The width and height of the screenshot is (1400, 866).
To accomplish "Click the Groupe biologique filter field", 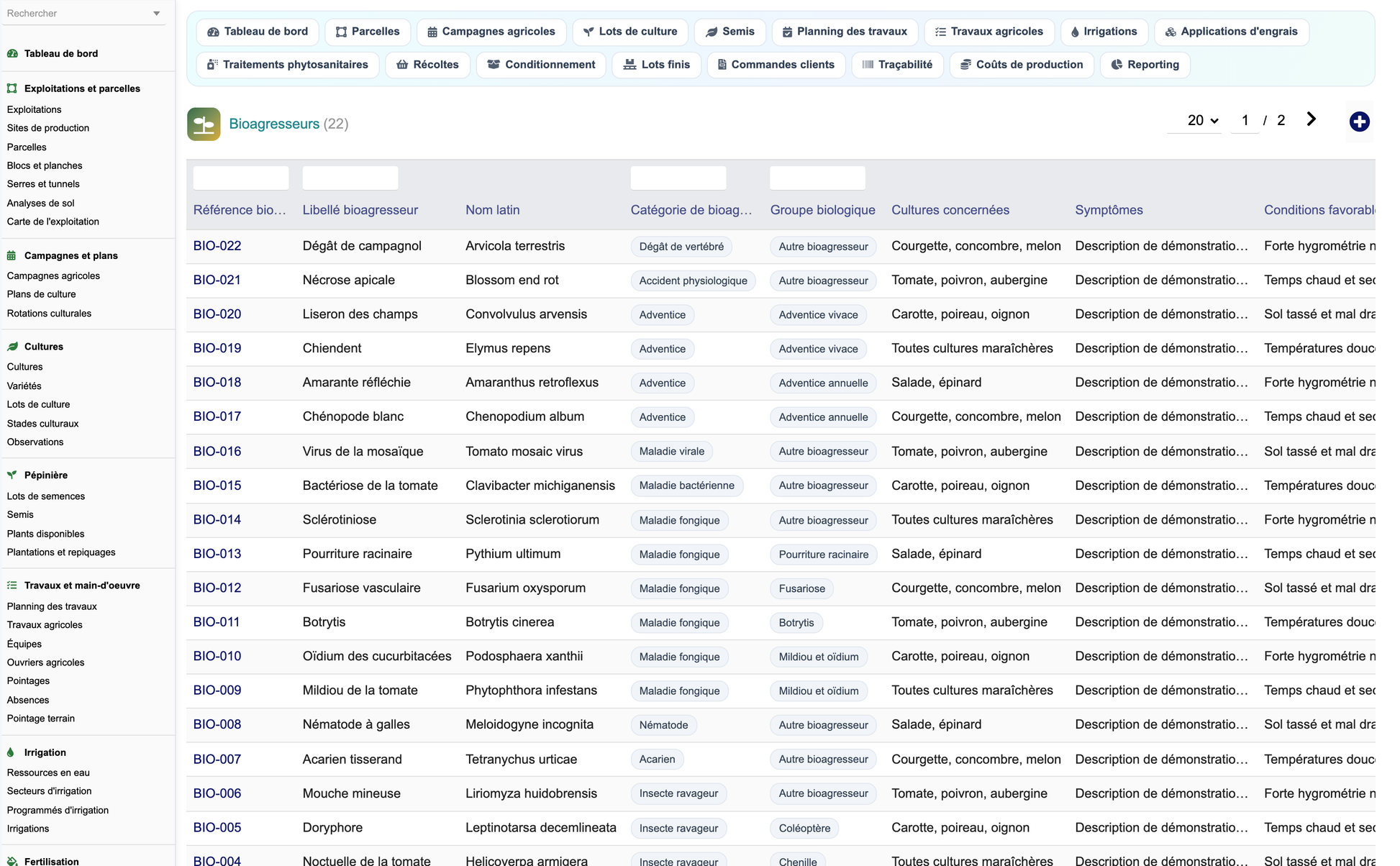I will 818,178.
